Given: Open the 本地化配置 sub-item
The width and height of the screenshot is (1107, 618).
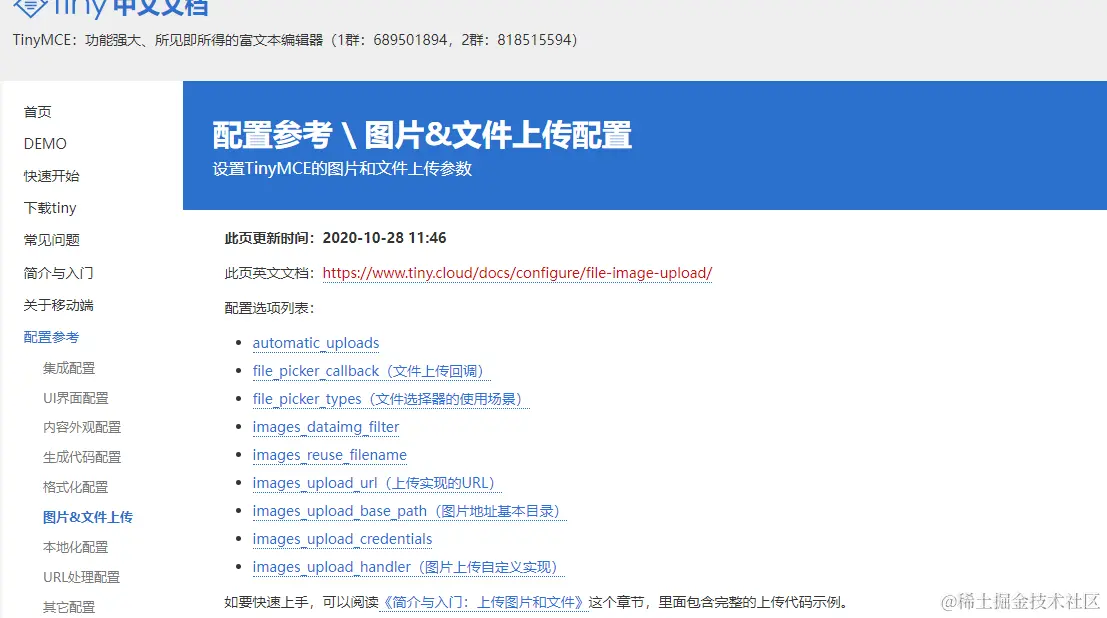Looking at the screenshot, I should click(76, 547).
